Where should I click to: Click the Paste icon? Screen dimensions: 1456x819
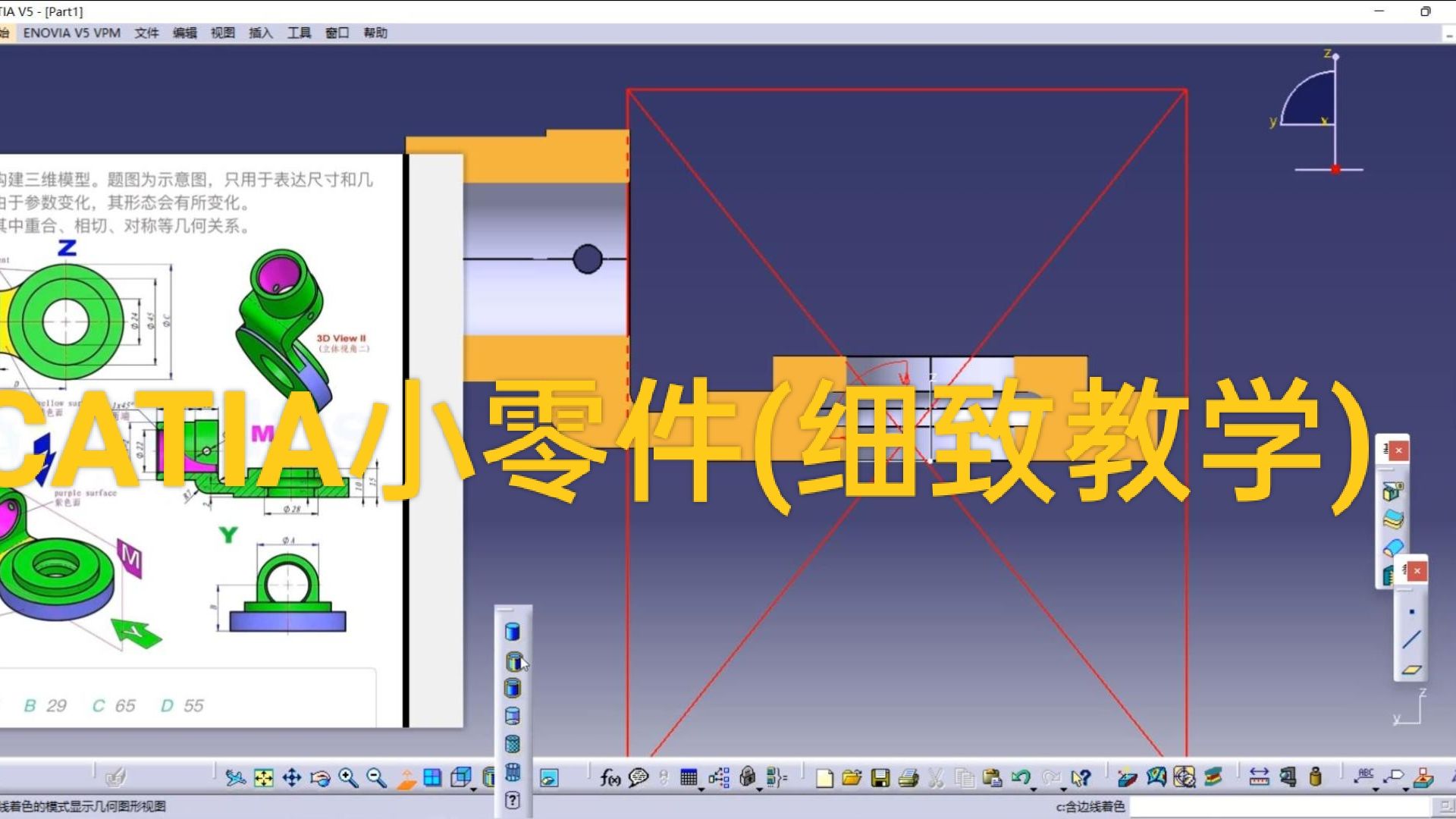(992, 777)
